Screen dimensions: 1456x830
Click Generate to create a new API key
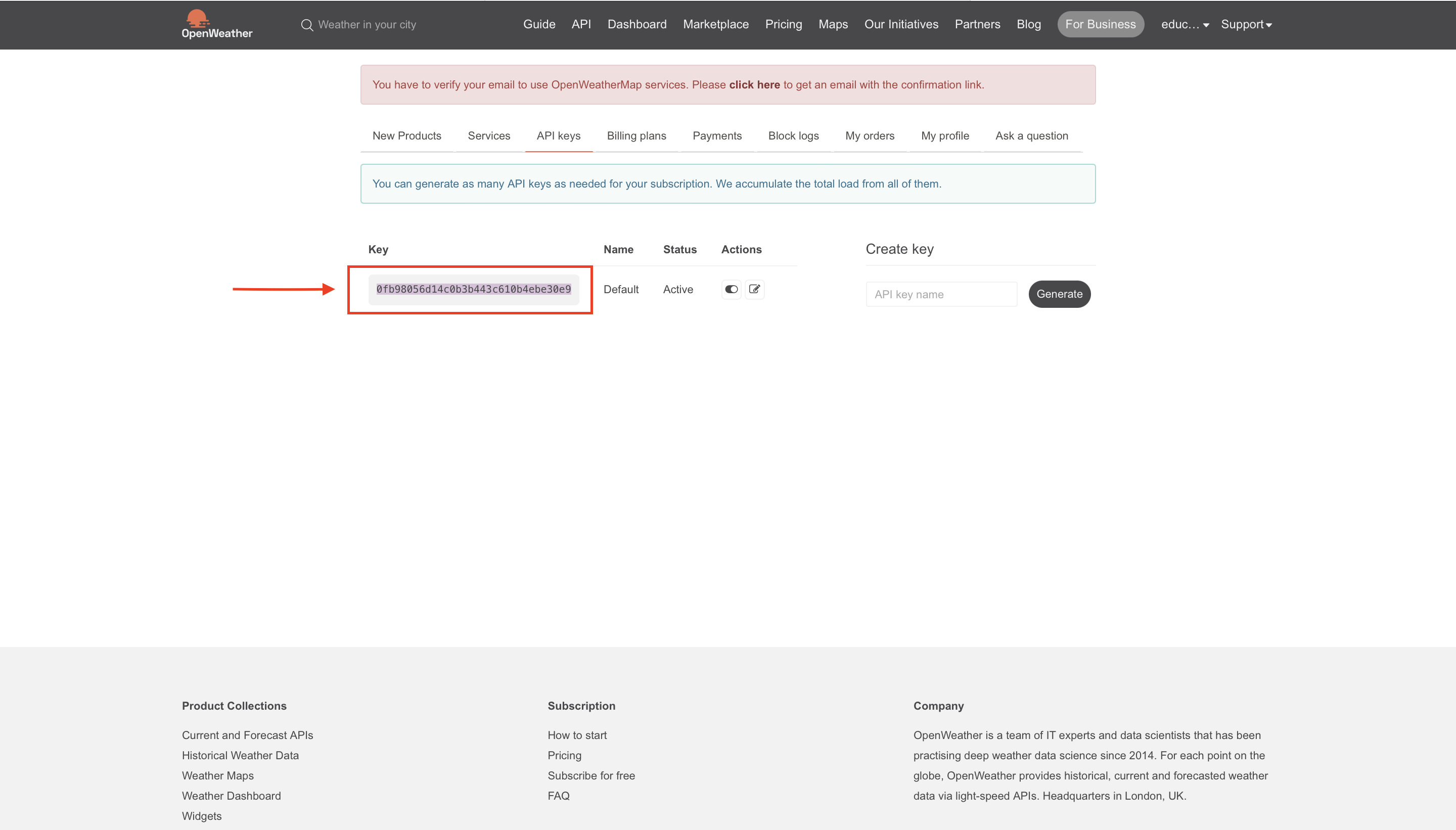point(1059,294)
